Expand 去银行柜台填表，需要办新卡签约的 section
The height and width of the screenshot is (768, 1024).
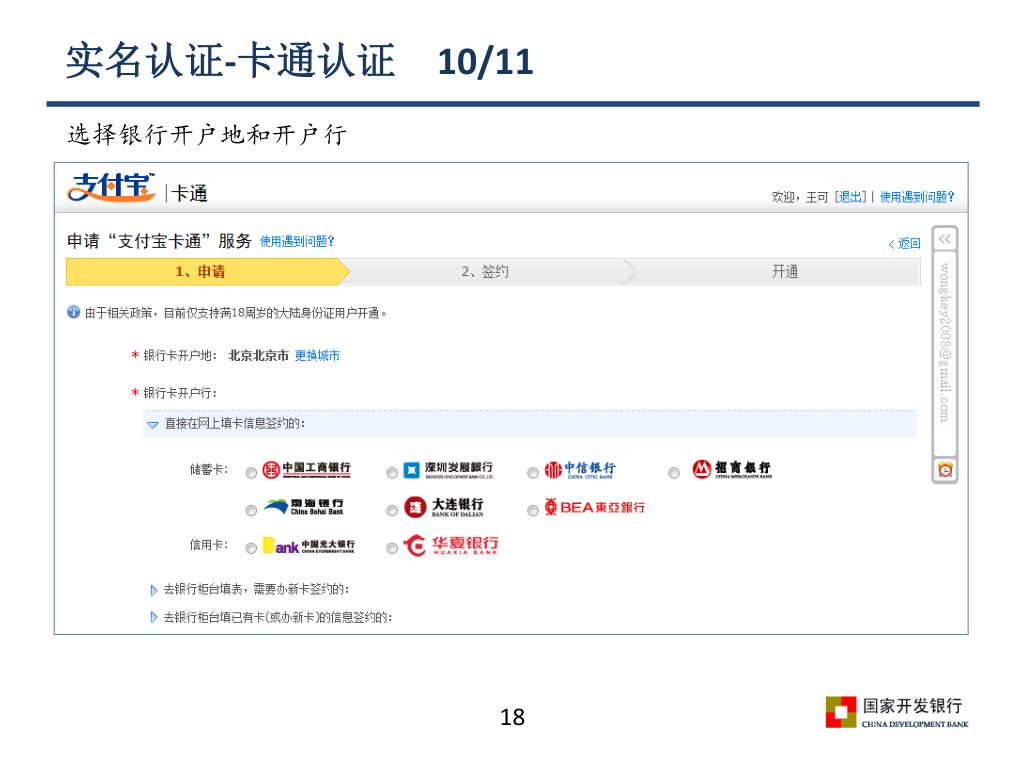click(153, 590)
